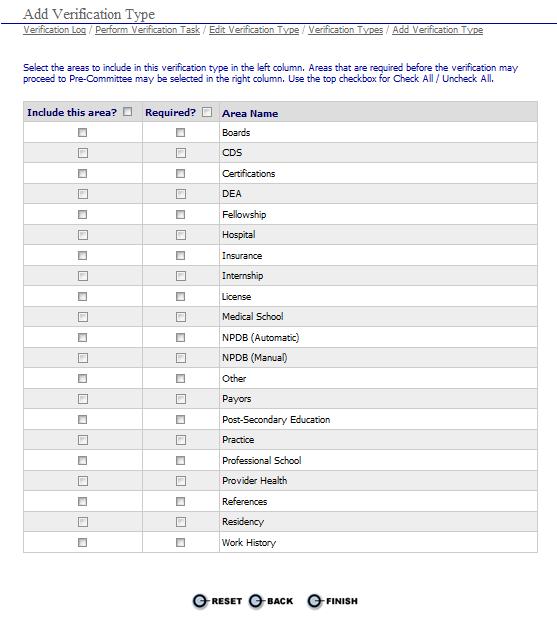The width and height of the screenshot is (557, 617).
Task: Toggle the Required? header check-all box
Action: pos(207,112)
